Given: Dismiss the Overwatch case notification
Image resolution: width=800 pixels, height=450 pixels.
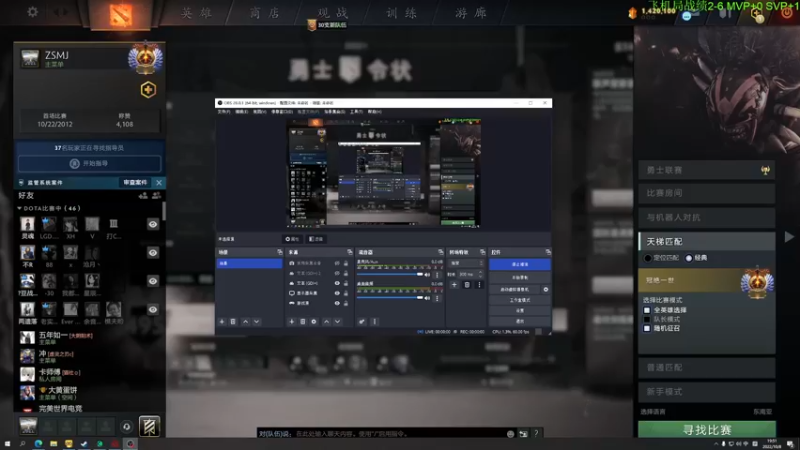Looking at the screenshot, I should click(159, 182).
